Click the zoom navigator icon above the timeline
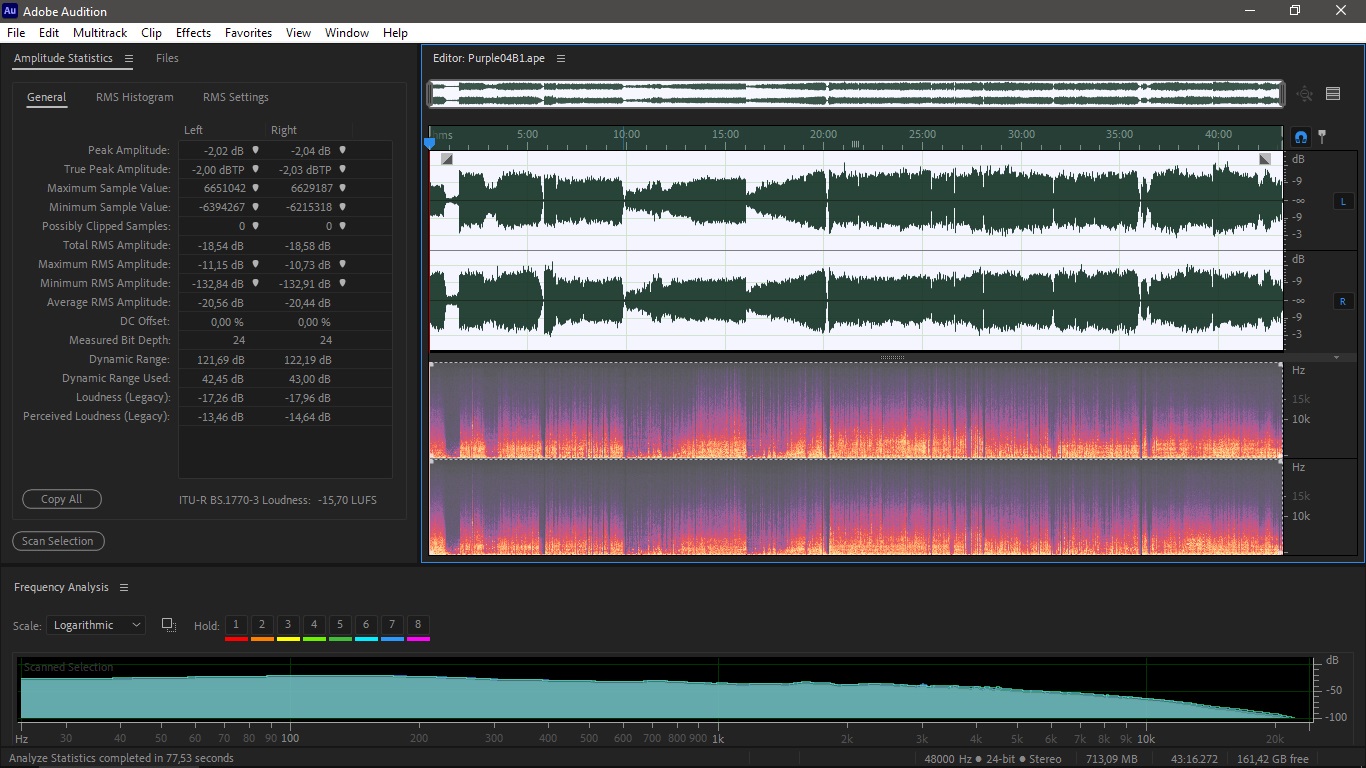1366x768 pixels. pyautogui.click(x=1305, y=94)
